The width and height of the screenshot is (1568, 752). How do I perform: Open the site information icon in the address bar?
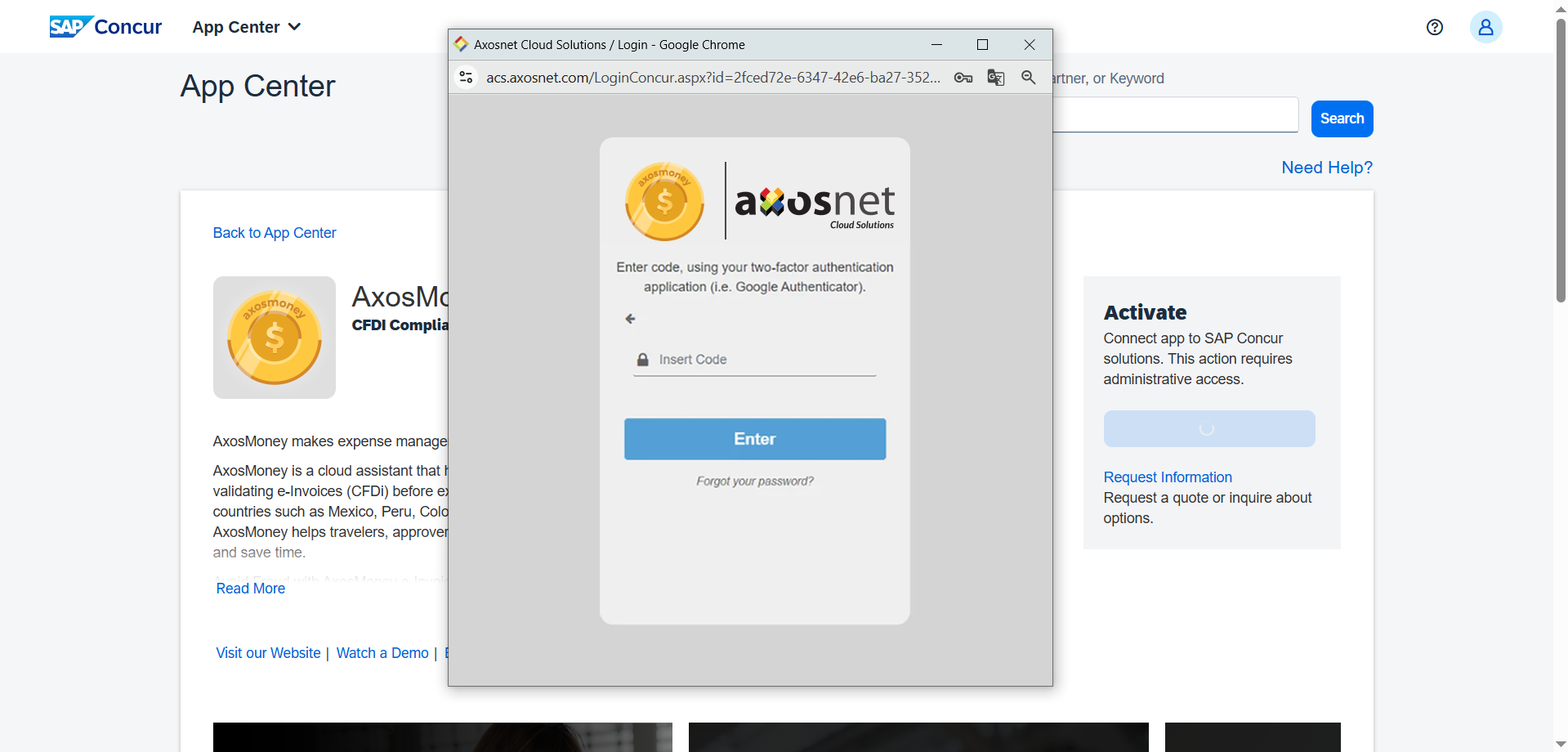click(467, 78)
